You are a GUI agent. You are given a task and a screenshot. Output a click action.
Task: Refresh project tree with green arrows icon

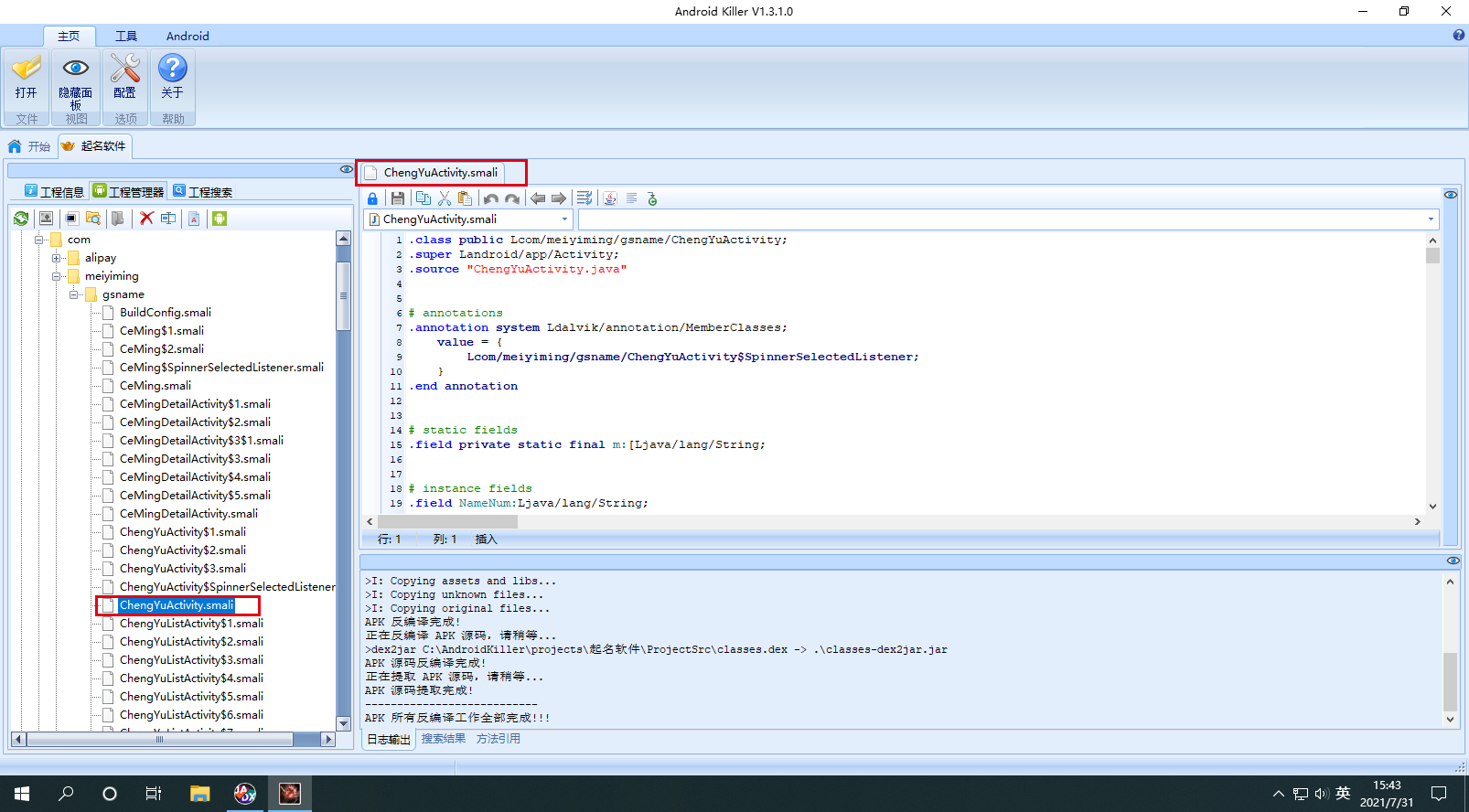[x=21, y=219]
